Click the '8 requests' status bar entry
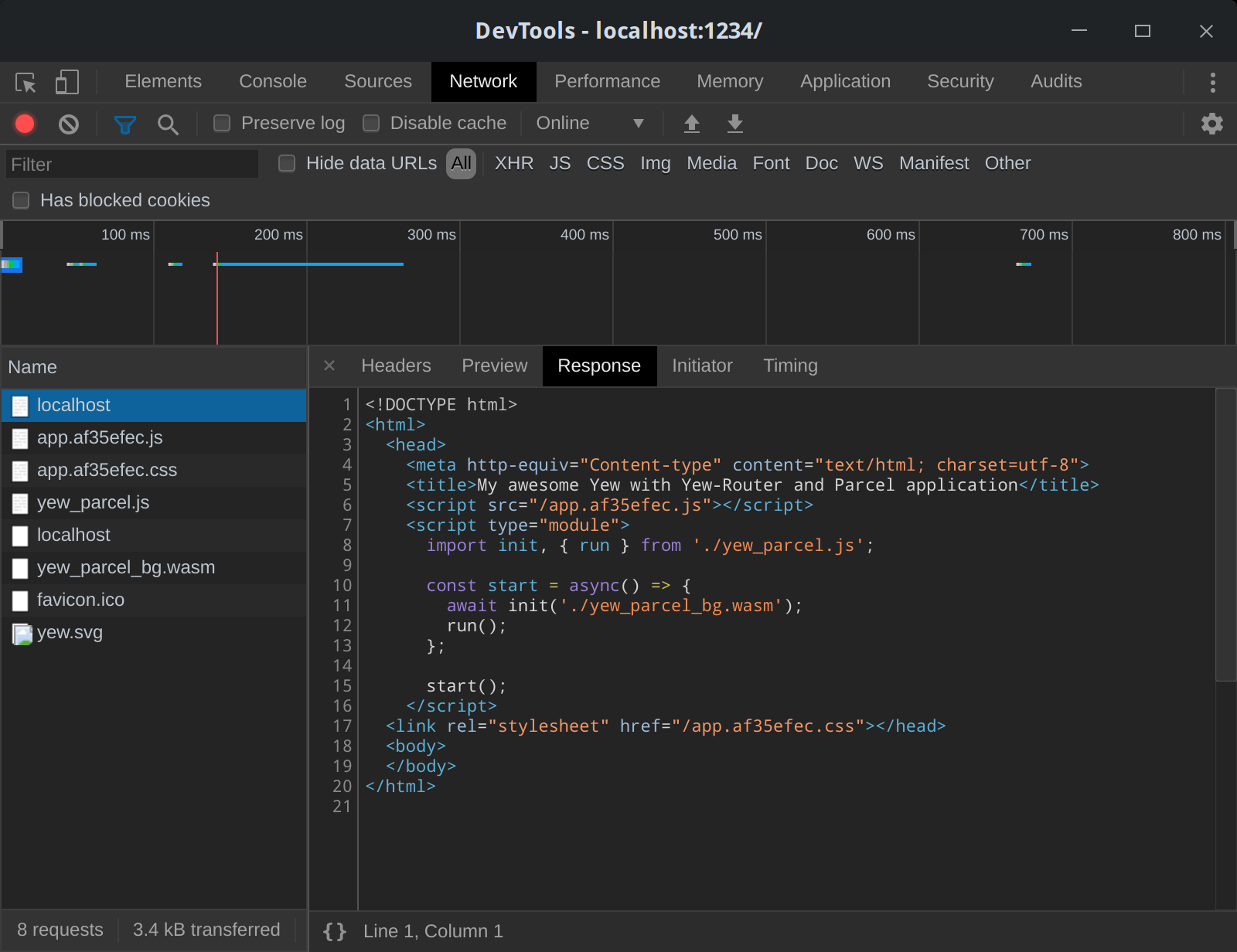Image resolution: width=1237 pixels, height=952 pixels. (60, 930)
